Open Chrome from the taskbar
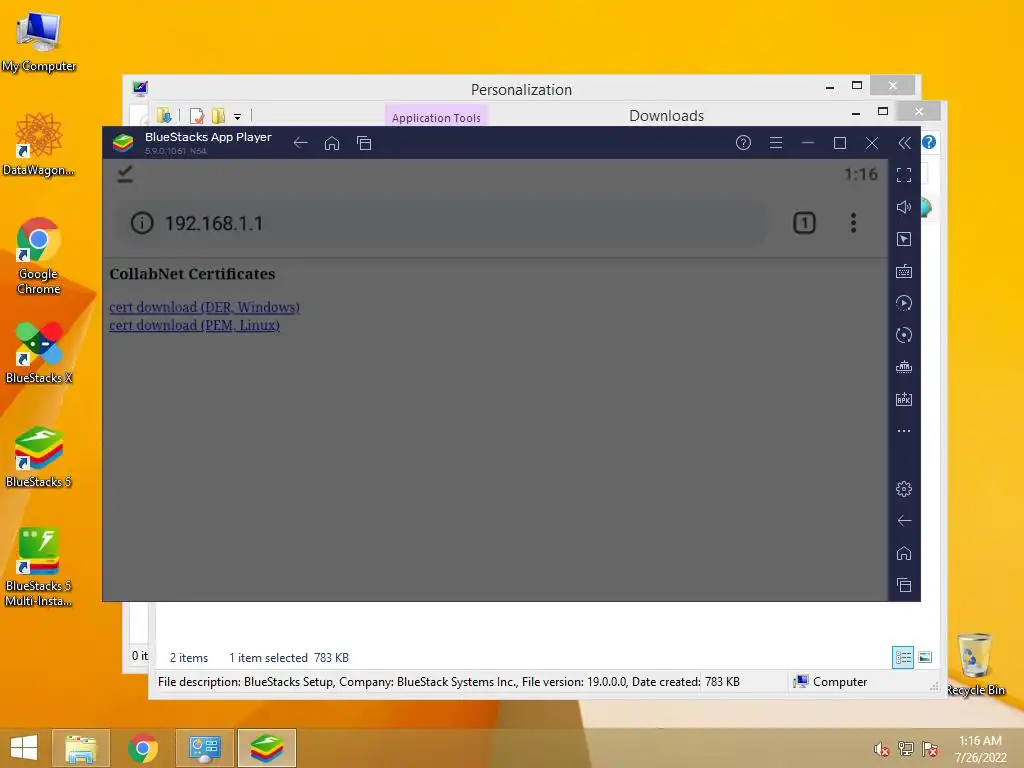The width and height of the screenshot is (1024, 768). pos(143,748)
